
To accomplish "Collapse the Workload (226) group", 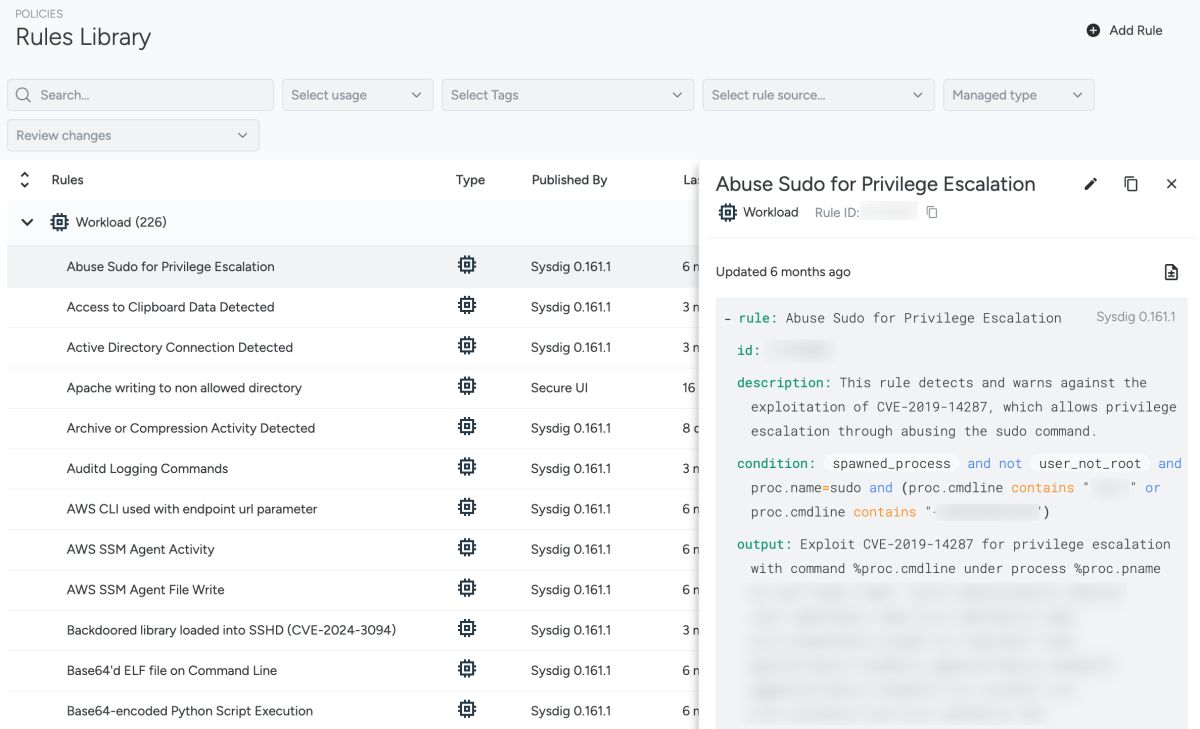I will pyautogui.click(x=27, y=222).
